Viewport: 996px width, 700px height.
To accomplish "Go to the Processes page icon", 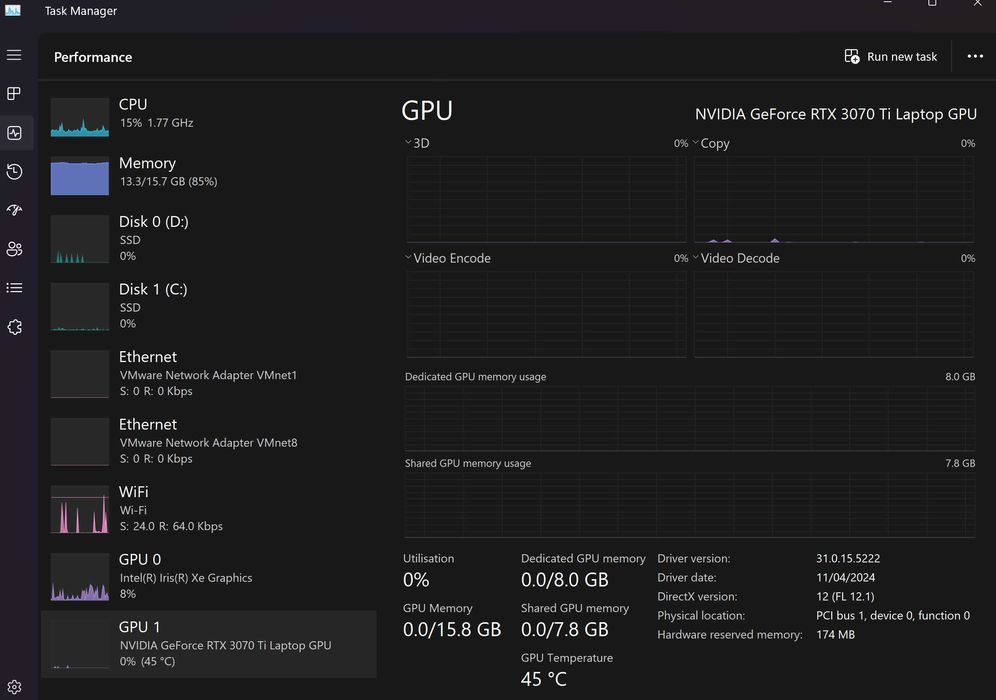I will click(x=14, y=94).
